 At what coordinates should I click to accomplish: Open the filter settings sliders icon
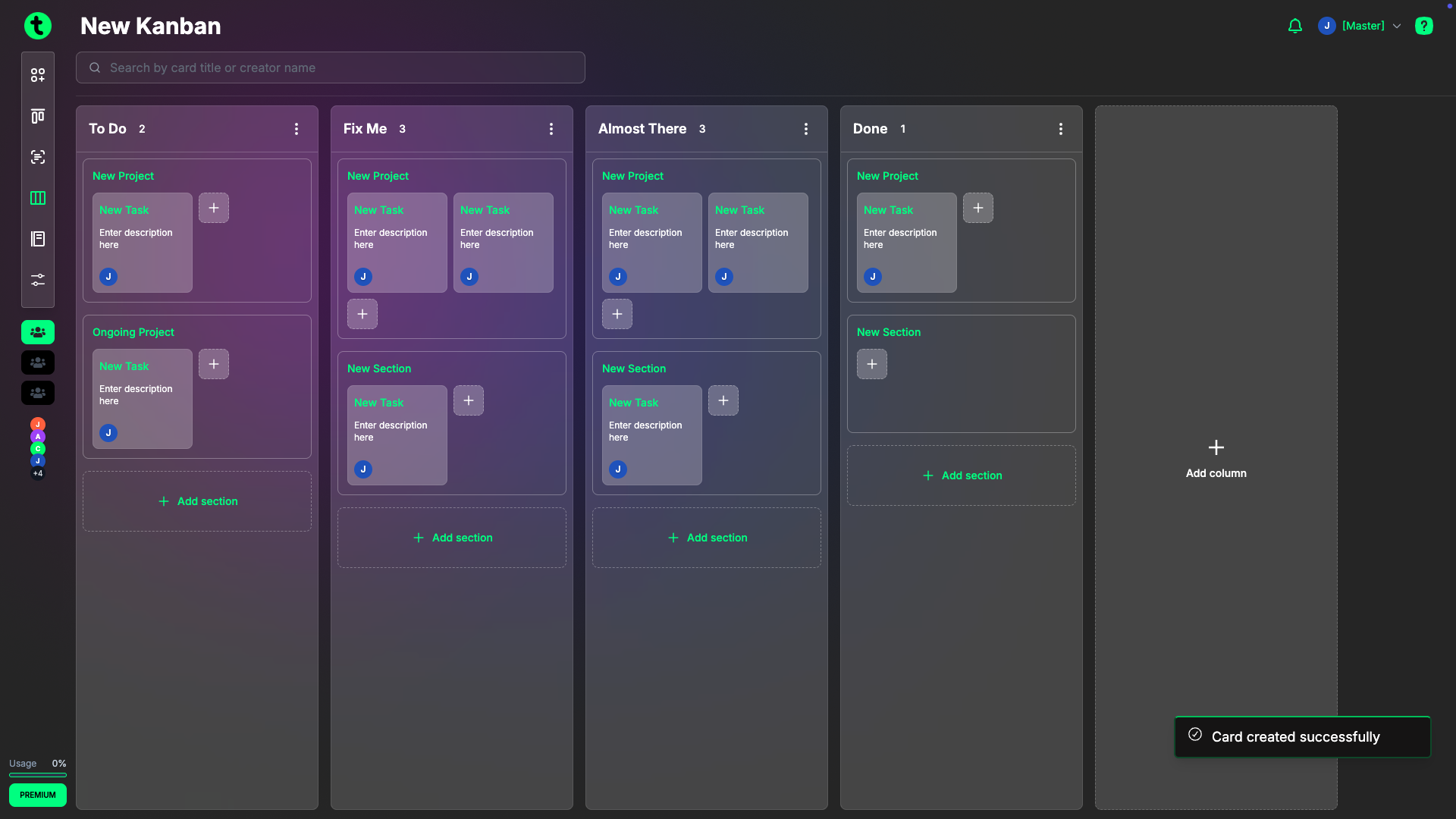(37, 280)
